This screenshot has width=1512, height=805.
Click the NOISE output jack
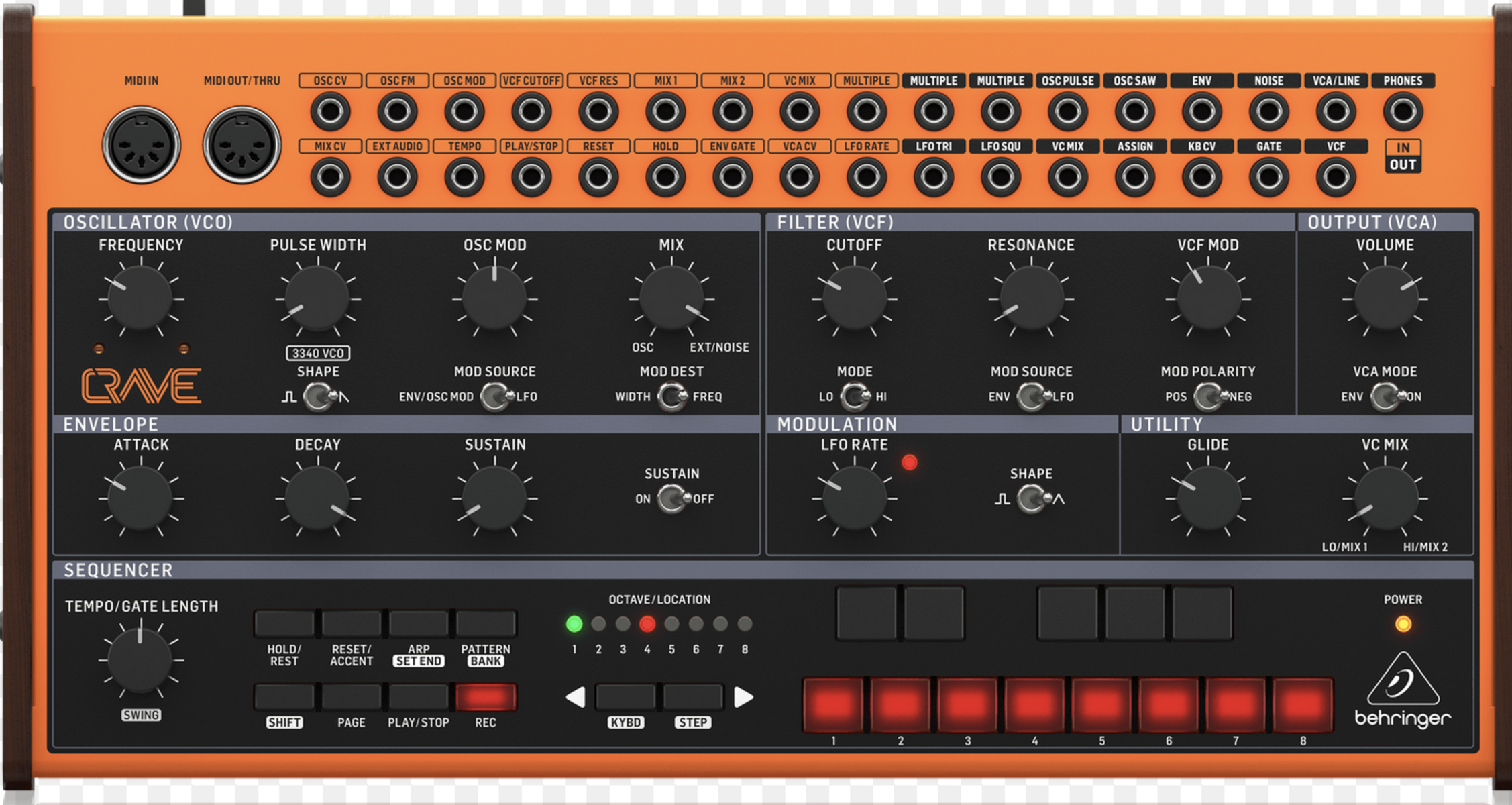tap(1268, 111)
